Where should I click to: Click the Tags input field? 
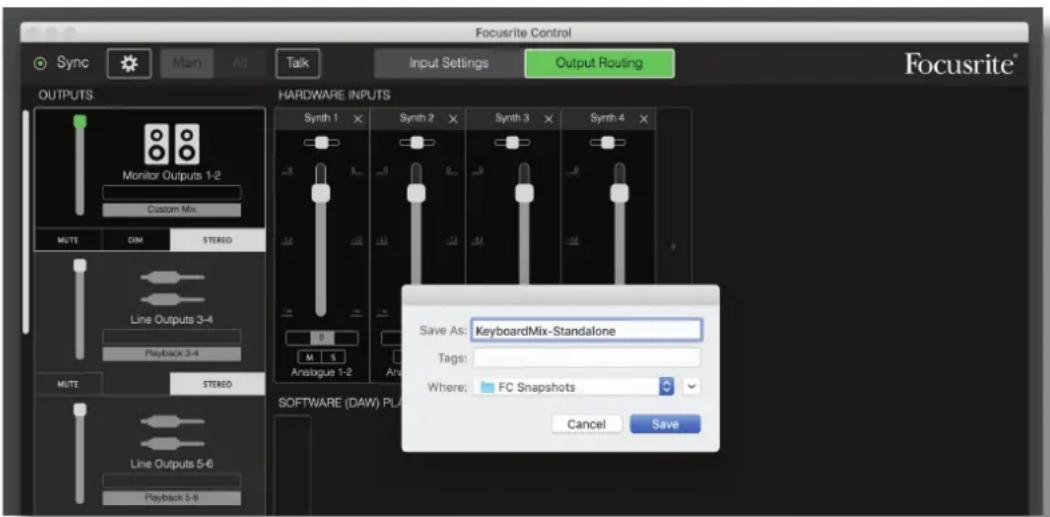[x=587, y=358]
